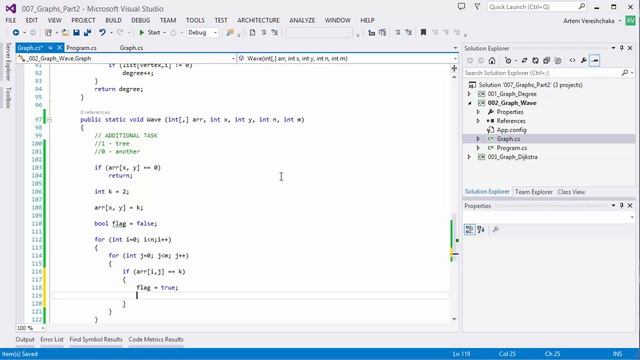Collapse the Wave method outlining box
The image size is (640, 360).
(x=49, y=120)
